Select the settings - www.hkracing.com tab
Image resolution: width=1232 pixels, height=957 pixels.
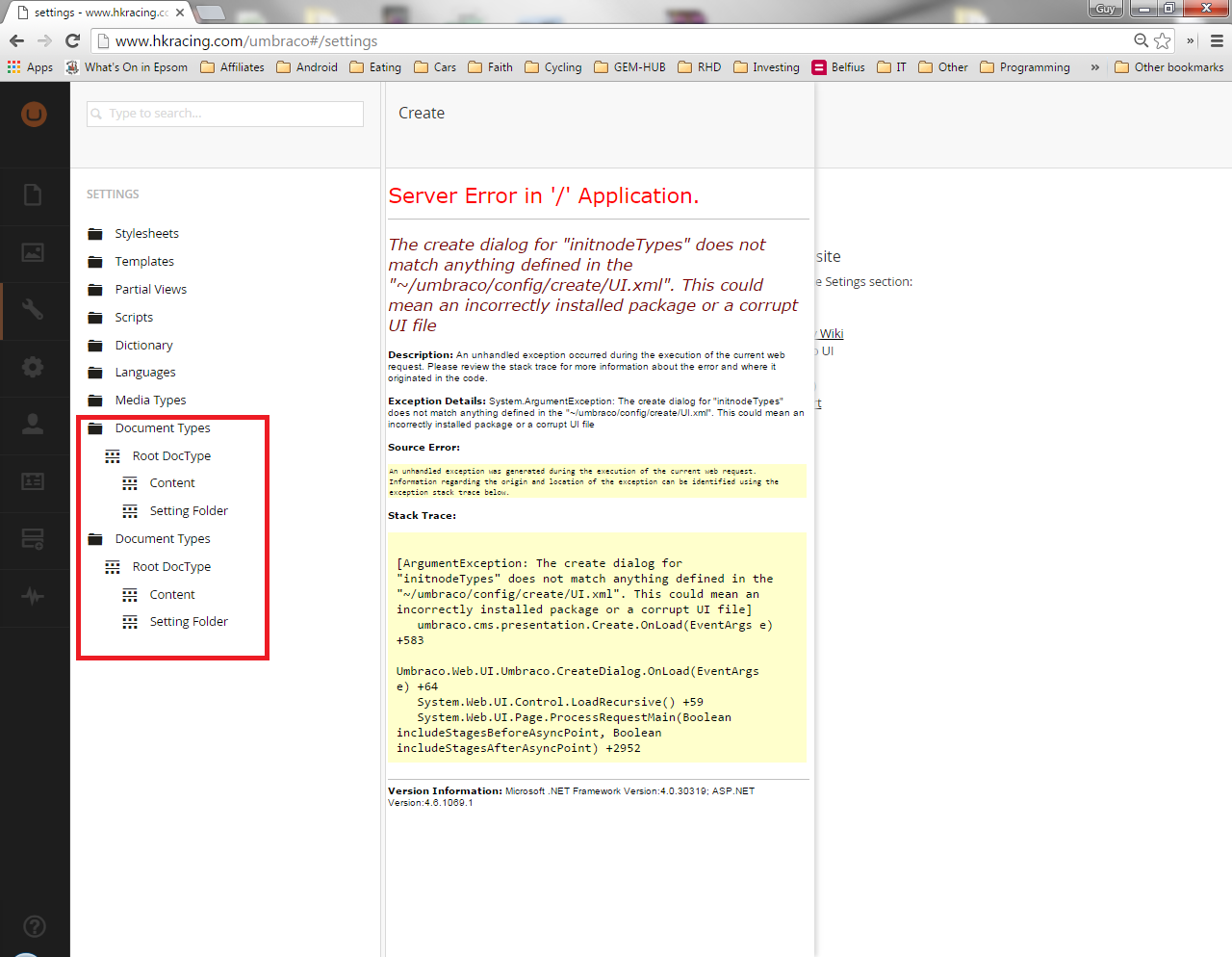click(x=101, y=13)
